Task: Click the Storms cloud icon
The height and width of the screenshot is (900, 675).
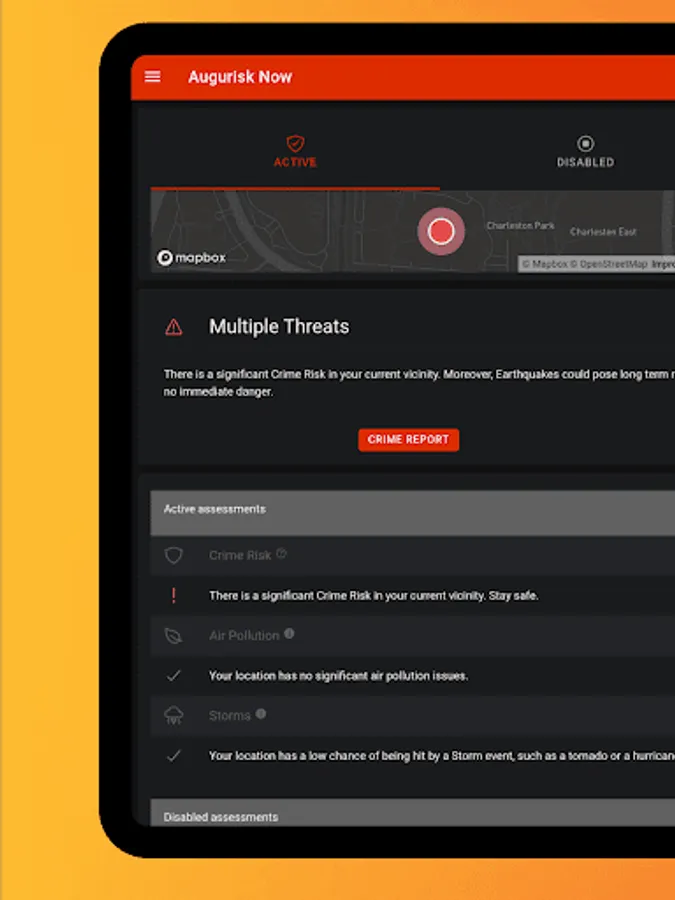Action: pyautogui.click(x=173, y=715)
